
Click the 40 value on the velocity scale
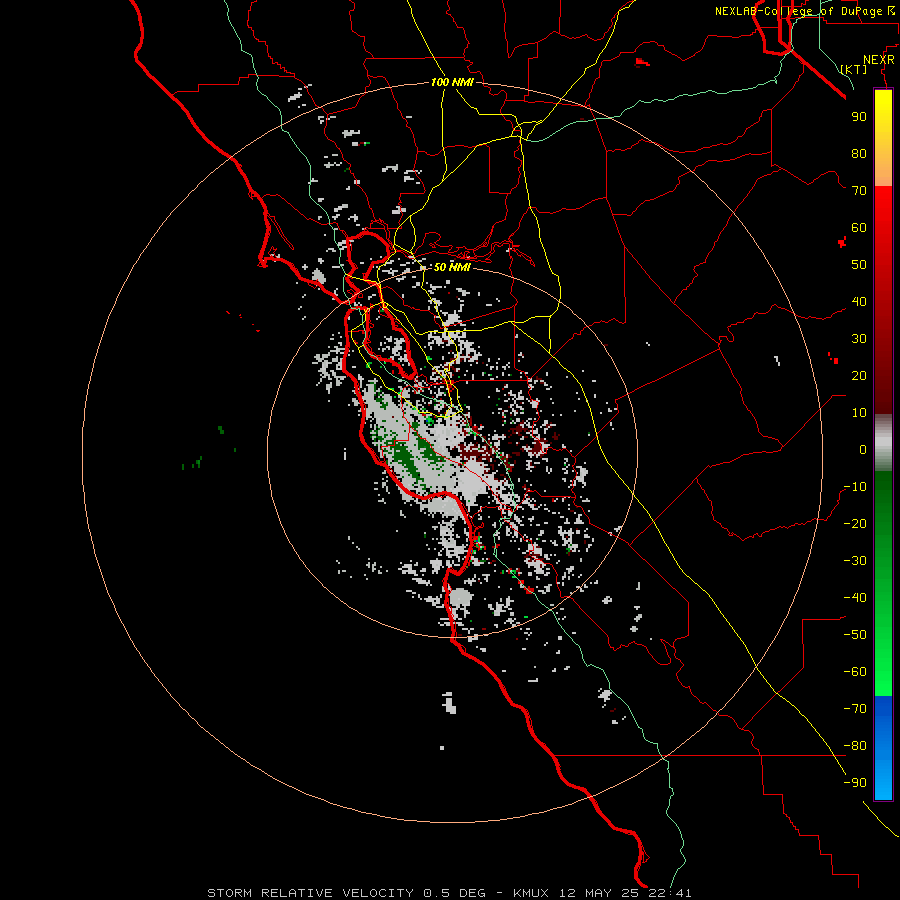(859, 301)
